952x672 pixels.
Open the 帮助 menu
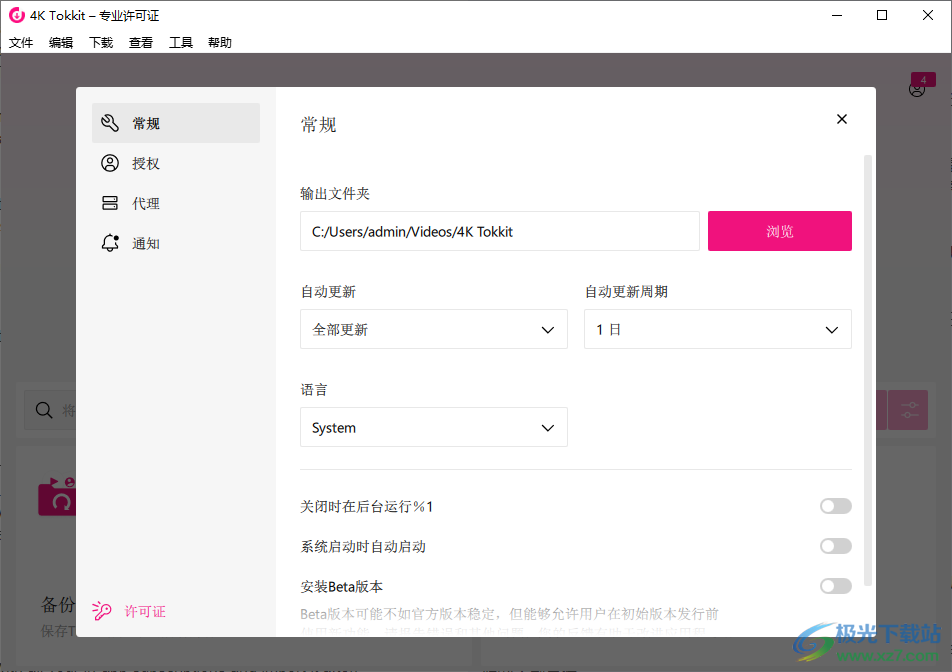(x=220, y=42)
